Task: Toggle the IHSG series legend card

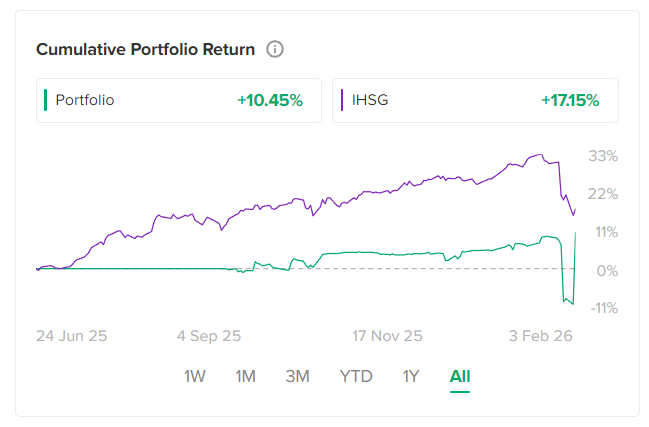Action: click(475, 100)
